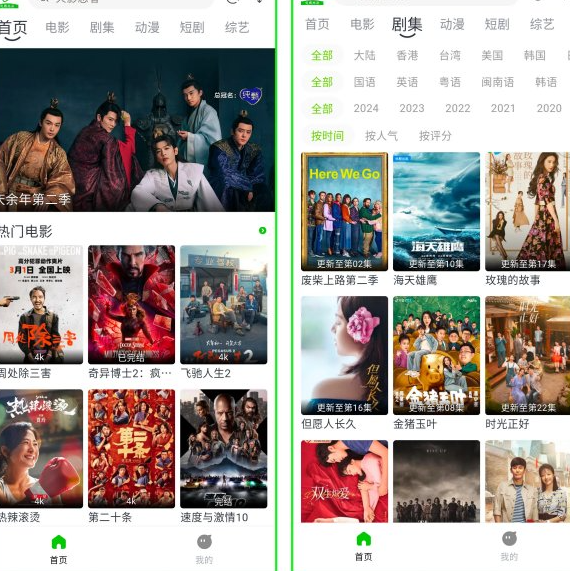570x571 pixels.
Task: Click the green arrow beside 热门电影
Action: pos(262,231)
